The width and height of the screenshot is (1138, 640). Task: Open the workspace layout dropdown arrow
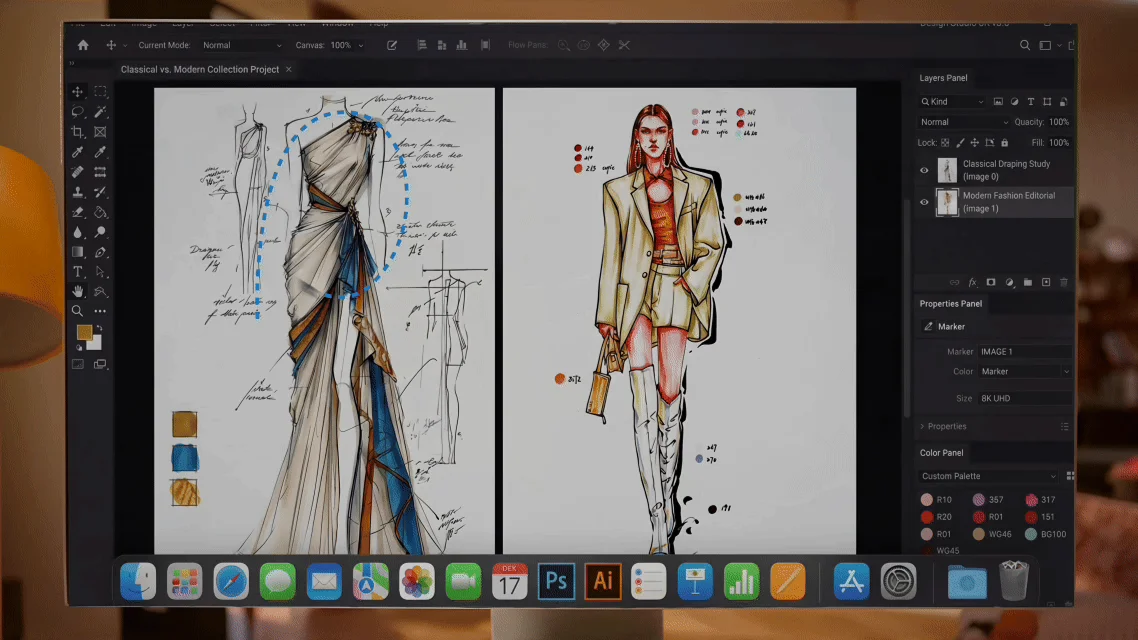[x=1060, y=46]
